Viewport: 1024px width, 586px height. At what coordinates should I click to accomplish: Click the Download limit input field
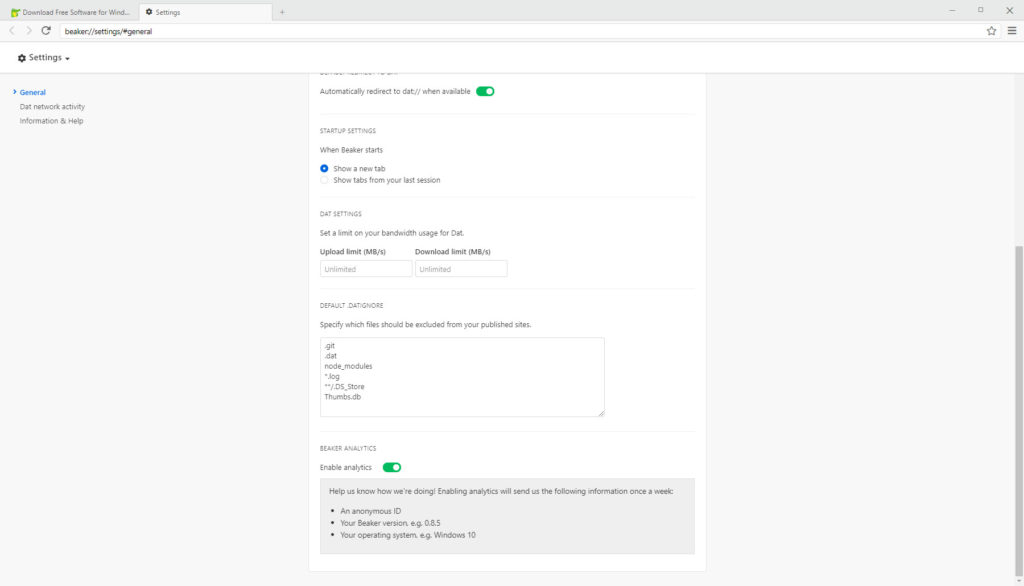[x=461, y=269]
